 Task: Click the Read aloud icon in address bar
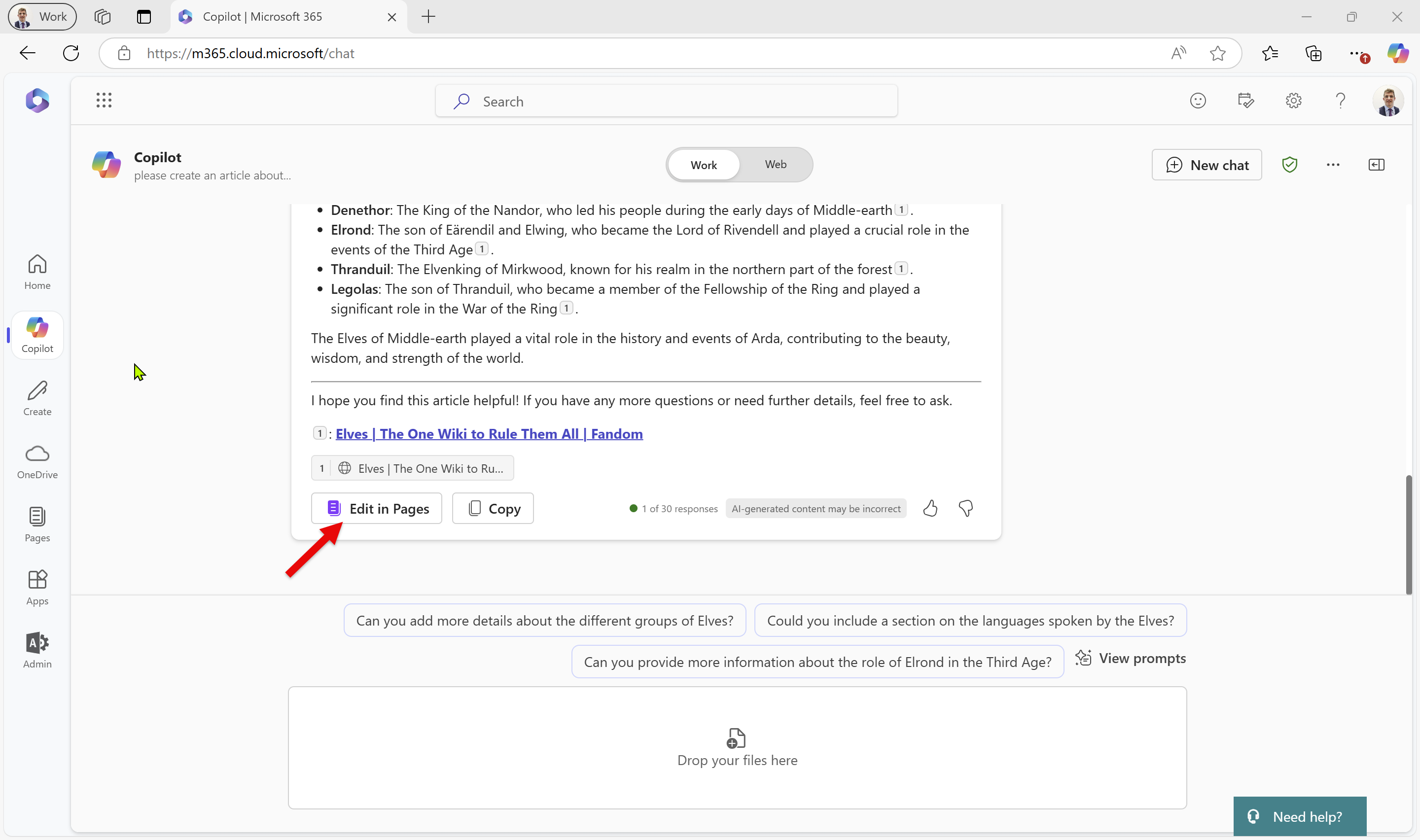tap(1178, 53)
